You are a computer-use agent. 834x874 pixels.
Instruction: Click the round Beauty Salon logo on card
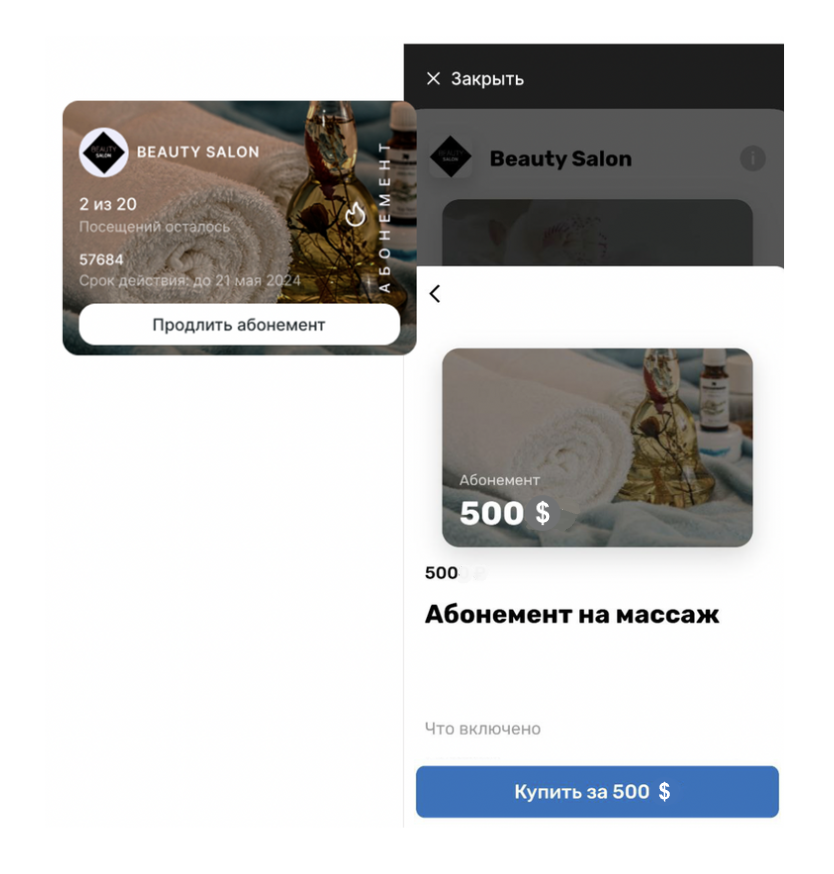click(x=104, y=152)
